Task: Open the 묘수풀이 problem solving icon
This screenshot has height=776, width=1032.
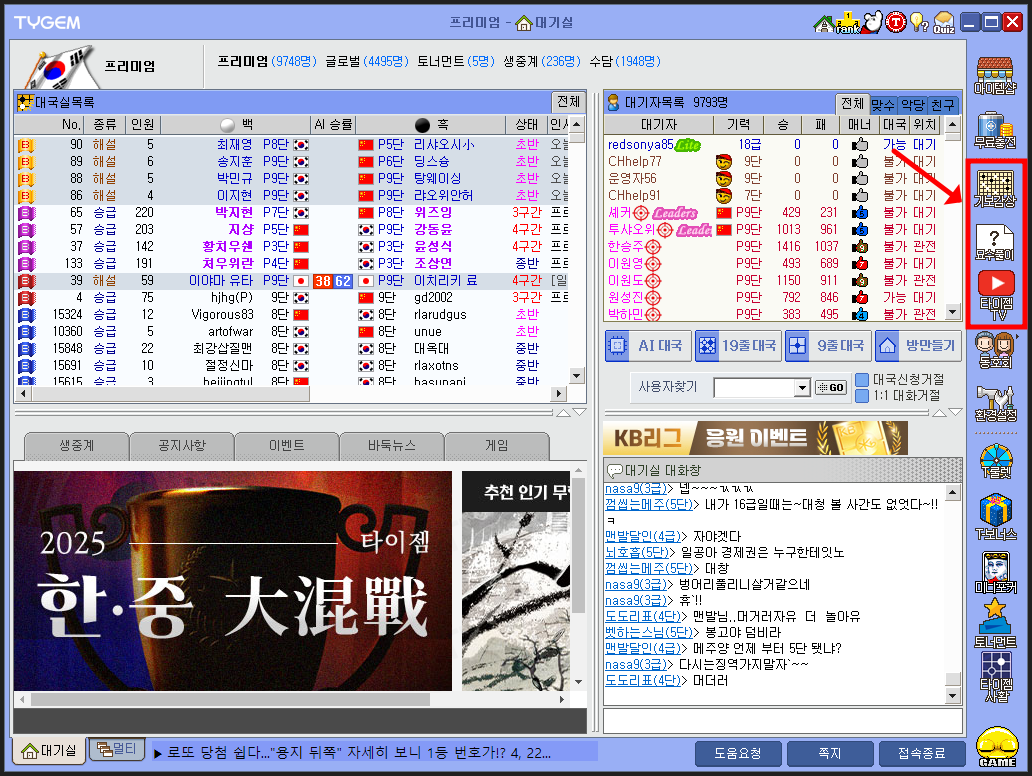Action: [x=995, y=242]
